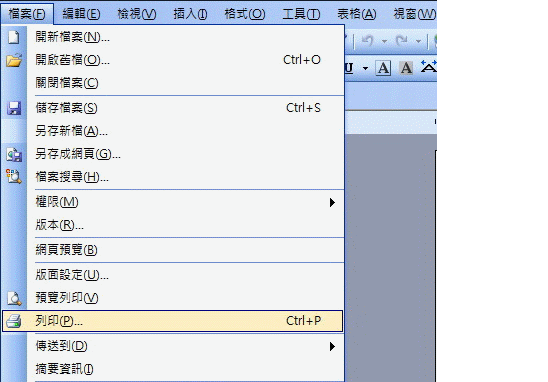548x382 pixels.
Task: Expand the 傳送到(D) submenu arrow
Action: click(x=332, y=346)
